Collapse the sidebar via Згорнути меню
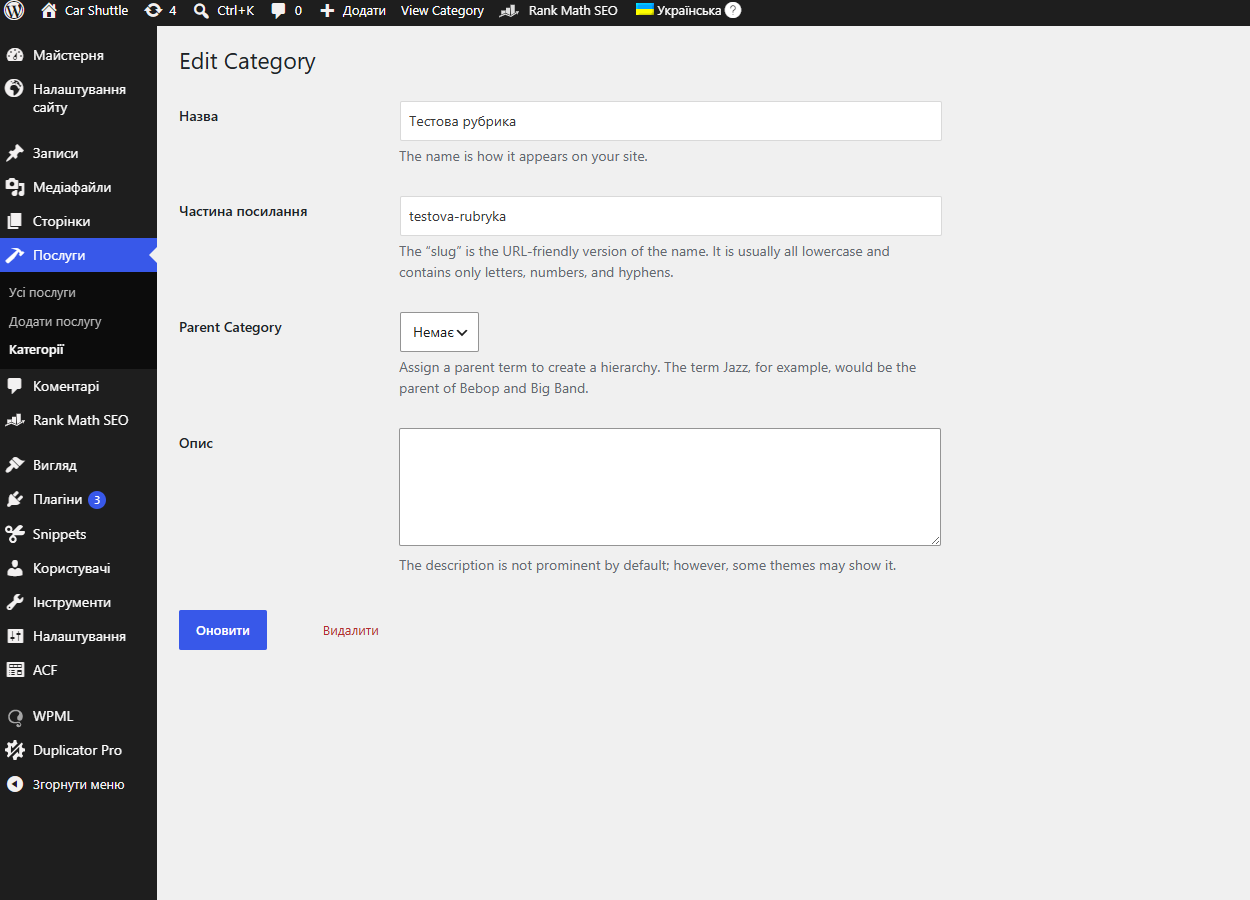Screen dimensions: 1250x900 click(78, 785)
